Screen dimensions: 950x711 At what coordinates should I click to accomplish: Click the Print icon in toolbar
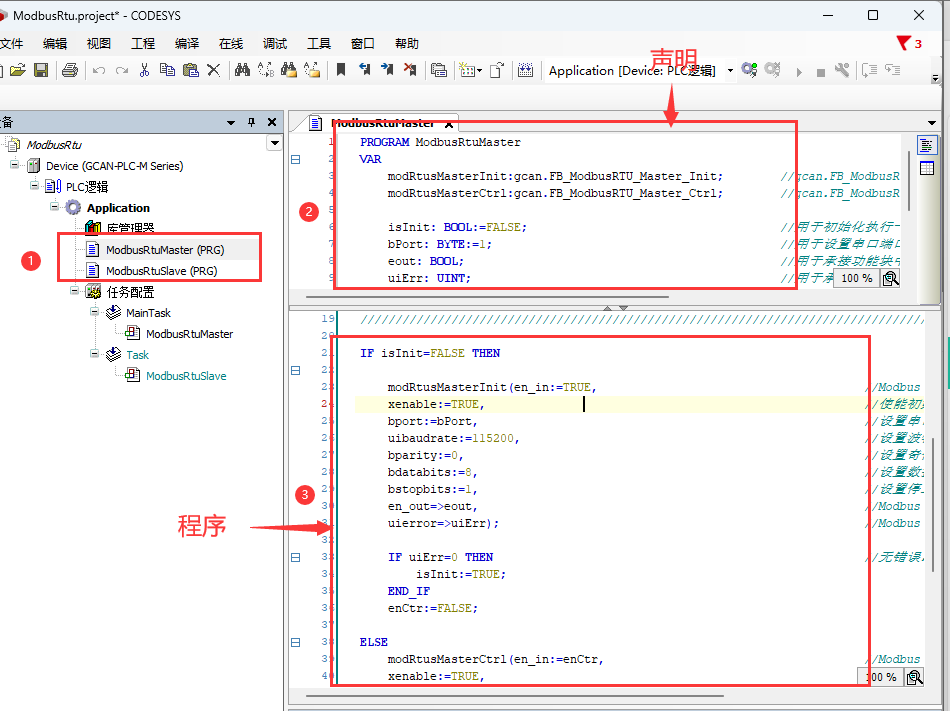coord(70,70)
